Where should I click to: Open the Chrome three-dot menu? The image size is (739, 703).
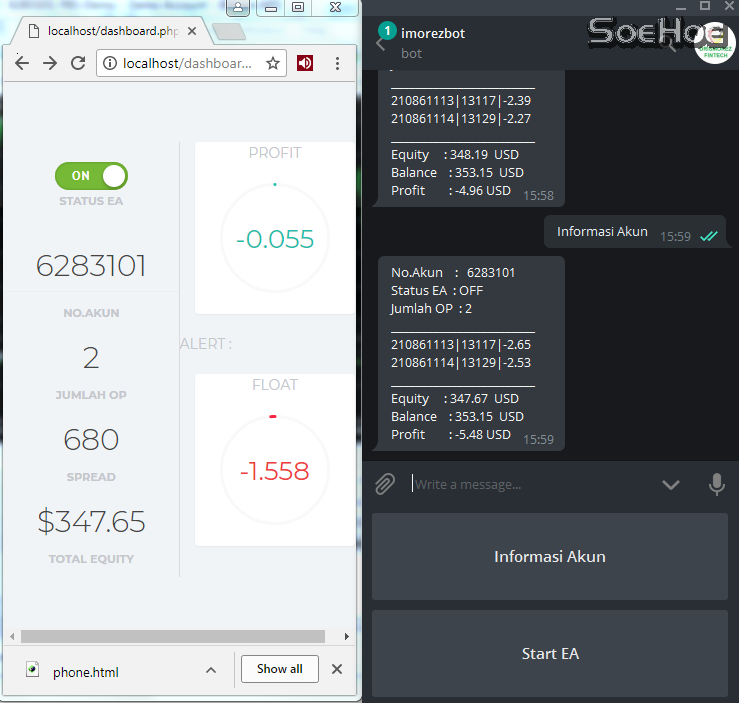337,63
